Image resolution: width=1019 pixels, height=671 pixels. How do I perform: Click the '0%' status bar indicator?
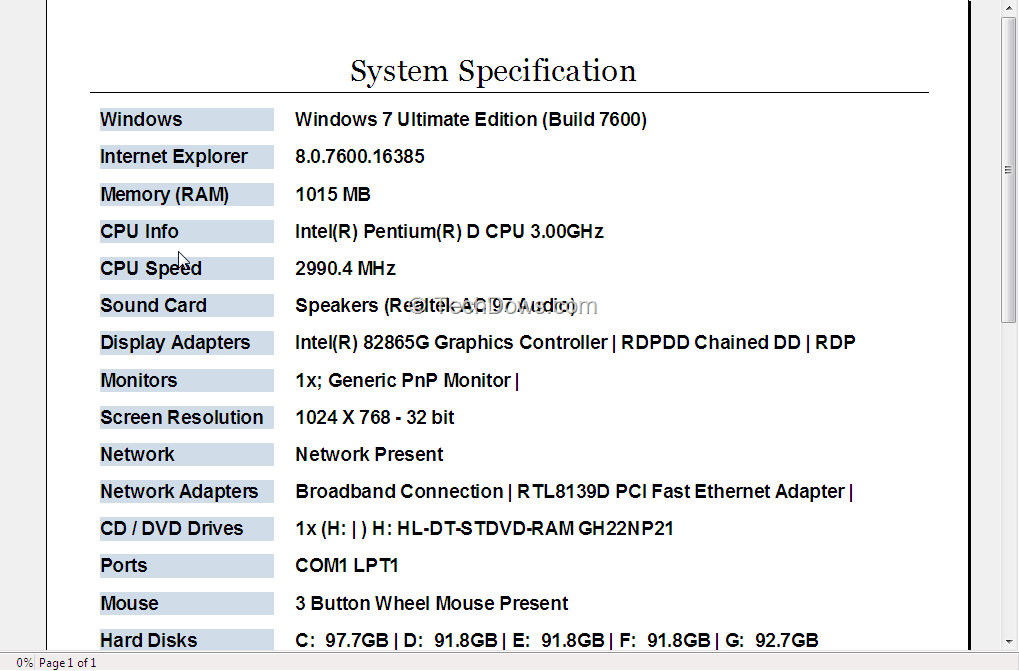point(24,663)
